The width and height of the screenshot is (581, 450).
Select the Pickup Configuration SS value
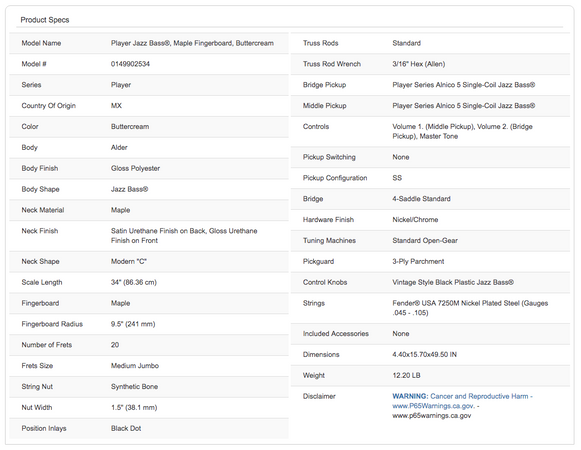coord(397,178)
